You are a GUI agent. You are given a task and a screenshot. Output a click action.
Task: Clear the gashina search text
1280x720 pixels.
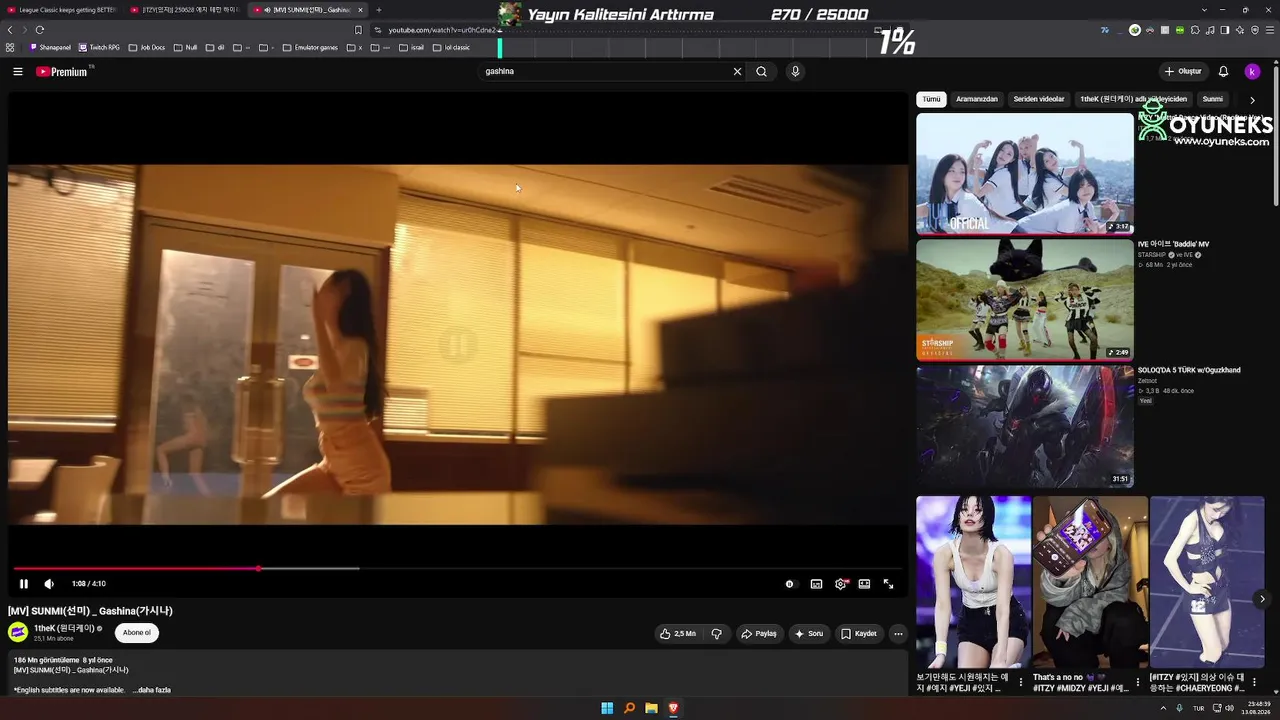coord(737,71)
